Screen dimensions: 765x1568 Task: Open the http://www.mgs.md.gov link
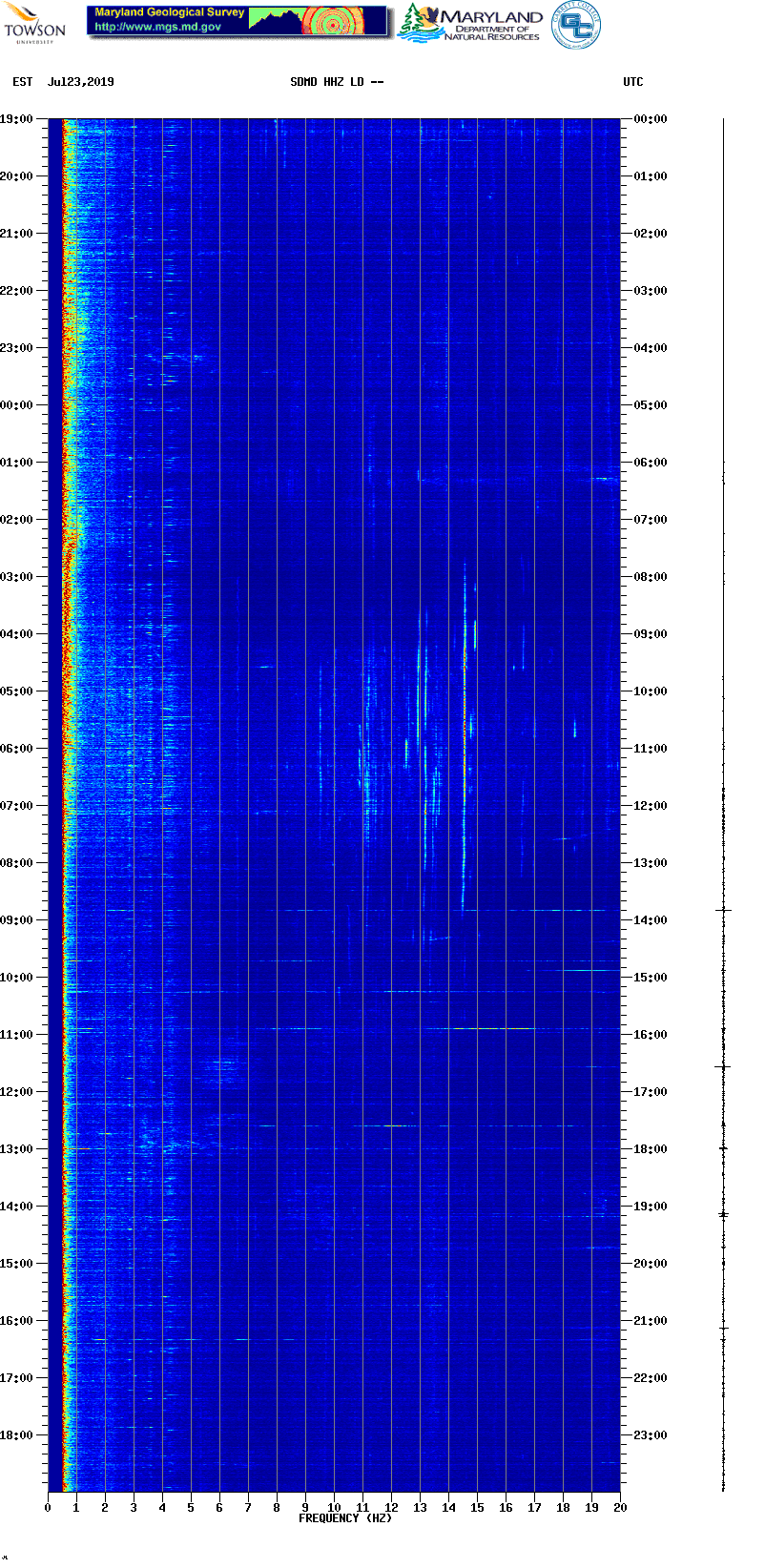157,27
